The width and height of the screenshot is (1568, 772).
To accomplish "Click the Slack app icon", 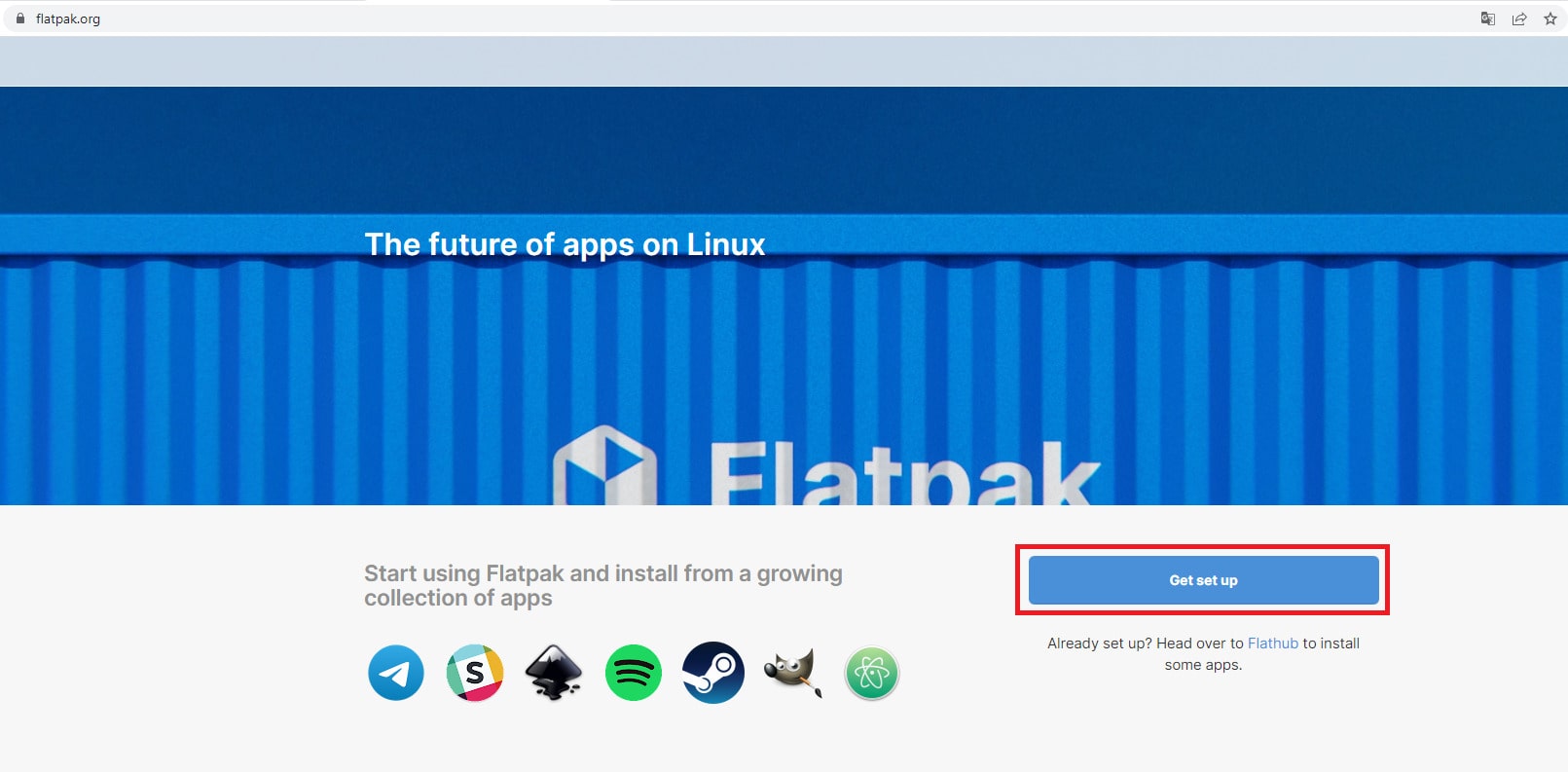I will [475, 673].
